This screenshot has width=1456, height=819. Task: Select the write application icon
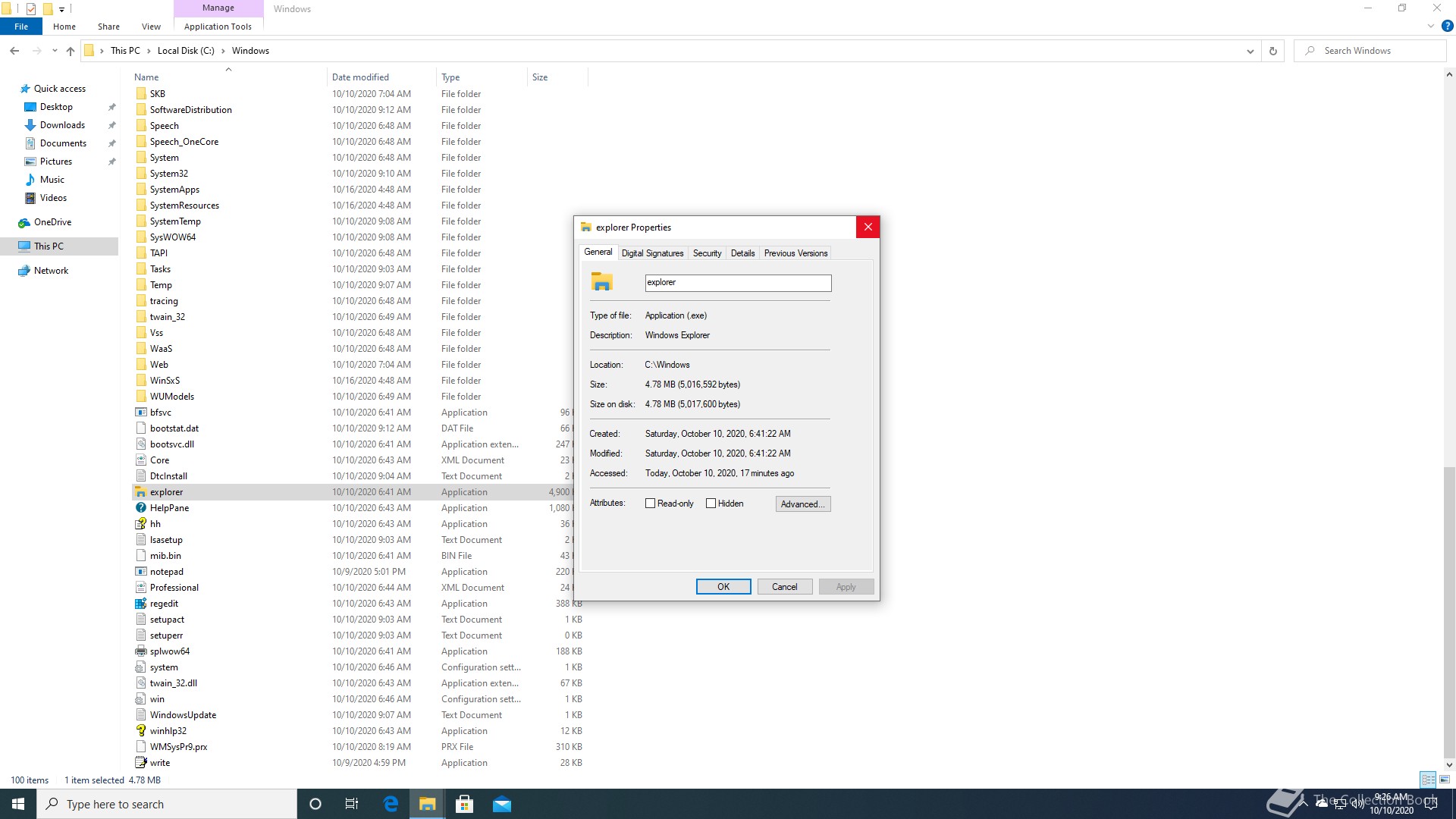(141, 763)
